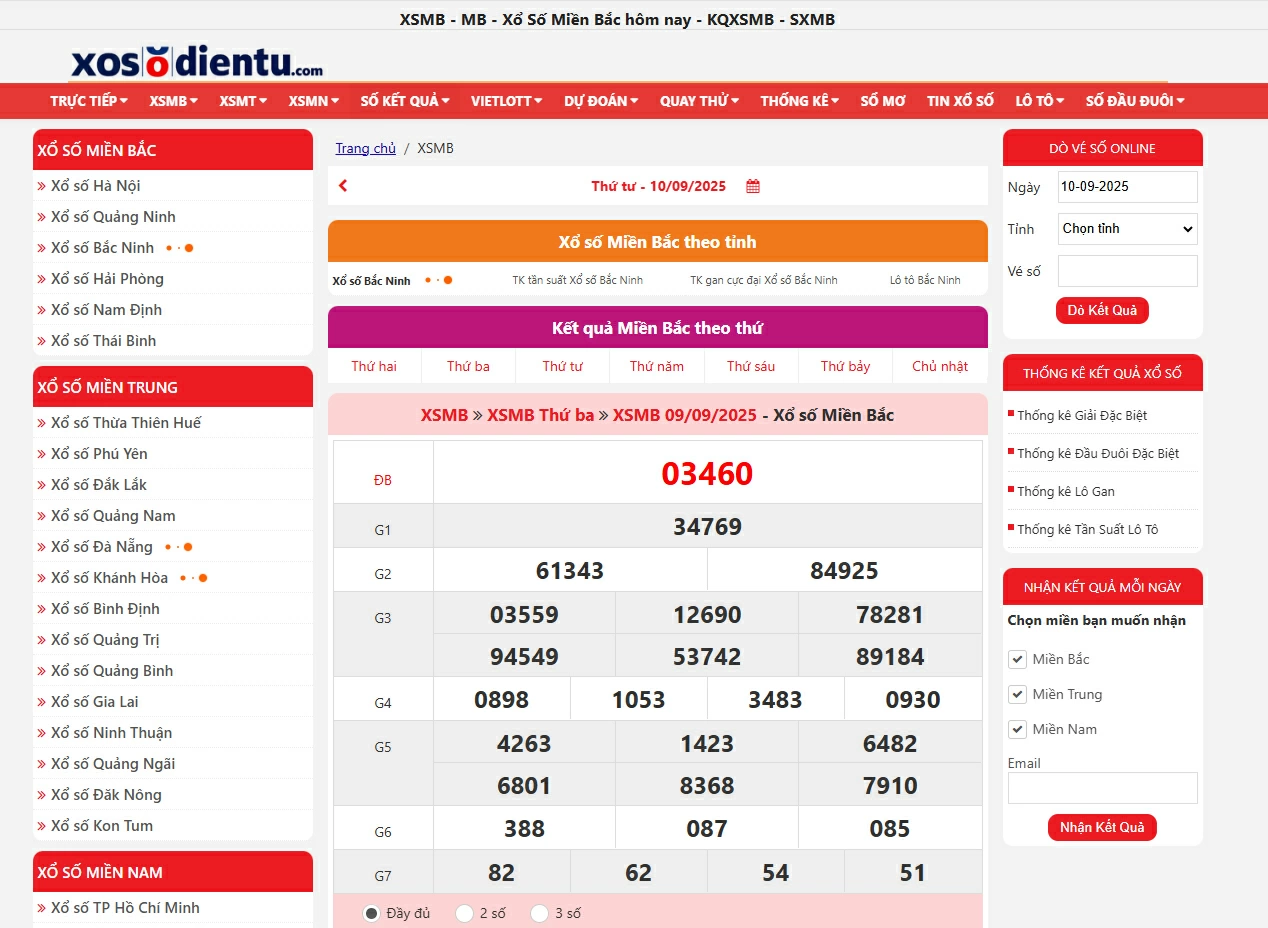1268x928 pixels.
Task: Click live indicator beside Xổ số Đà Nẵng
Action: pos(179,547)
